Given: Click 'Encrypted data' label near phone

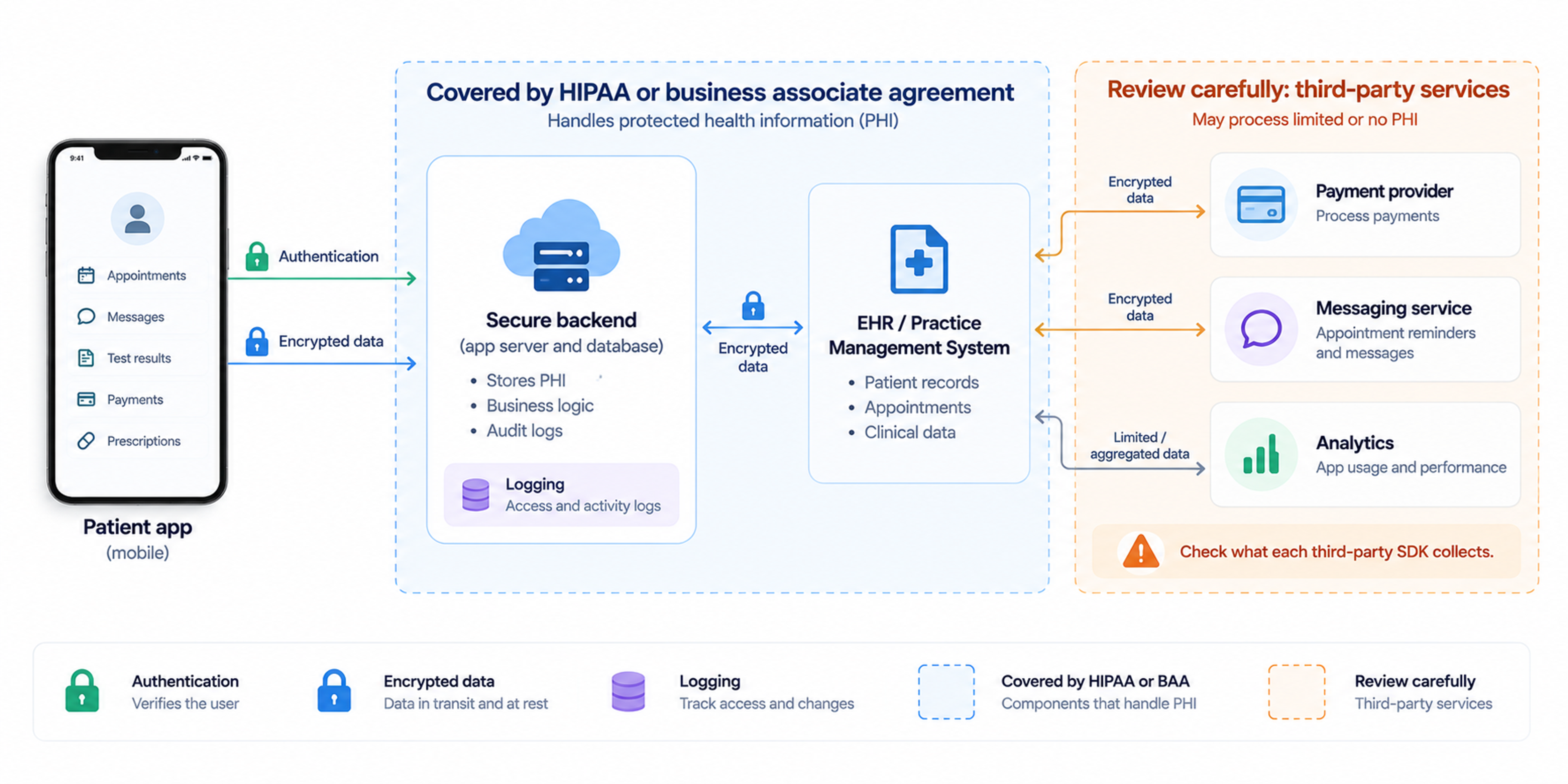Looking at the screenshot, I should tap(331, 341).
